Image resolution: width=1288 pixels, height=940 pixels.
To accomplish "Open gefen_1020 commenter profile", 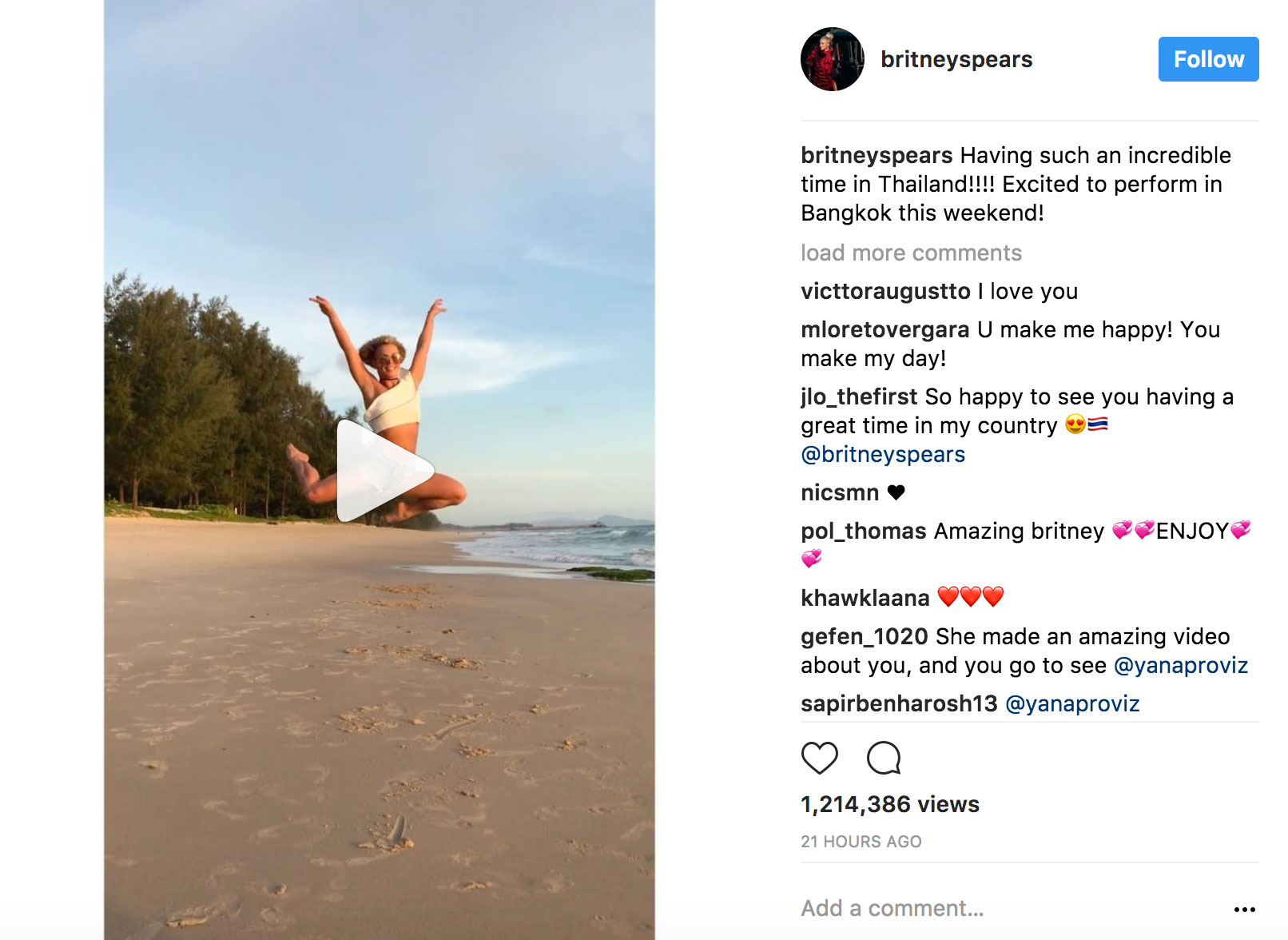I will point(864,636).
